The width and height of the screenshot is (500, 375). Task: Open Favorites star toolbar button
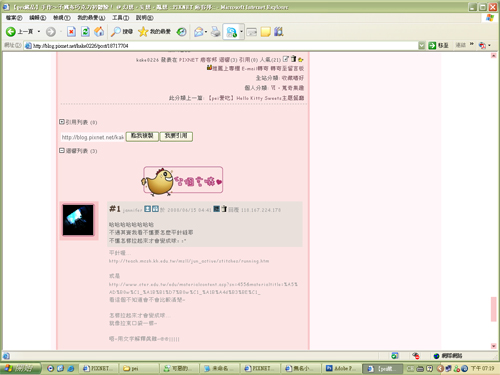click(x=154, y=32)
